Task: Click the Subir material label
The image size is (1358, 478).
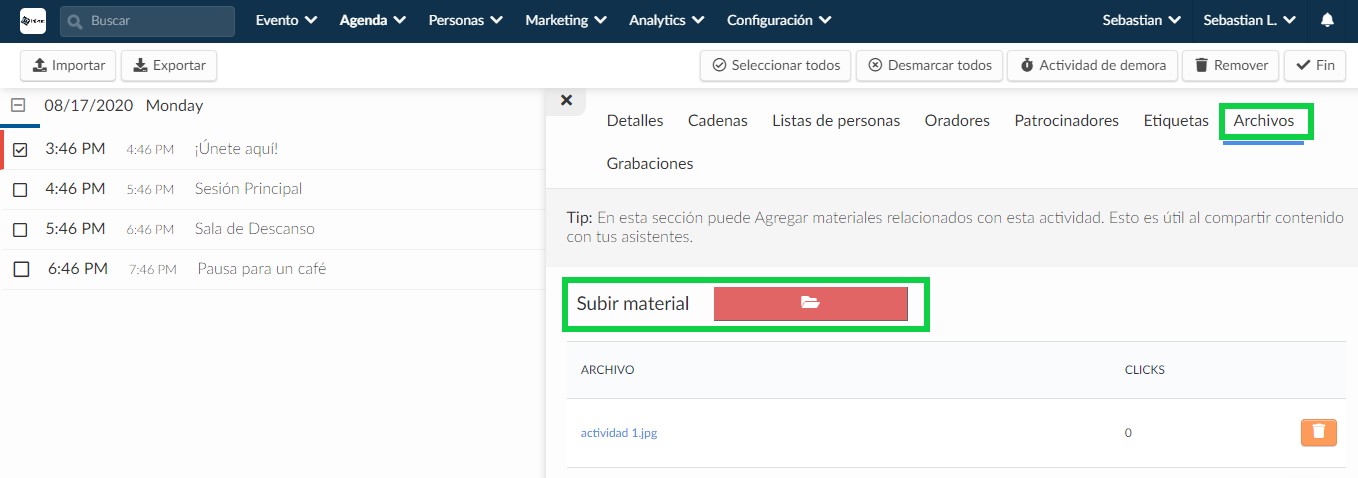Action: pyautogui.click(x=633, y=304)
